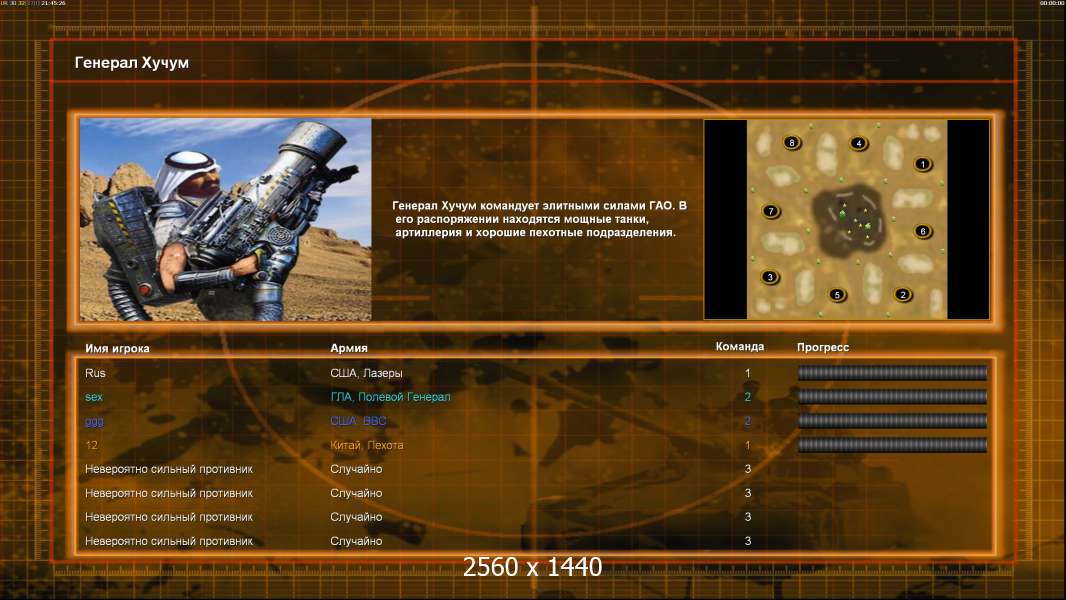Click the dark central base area on the minimap
This screenshot has height=600, width=1066.
(x=848, y=219)
